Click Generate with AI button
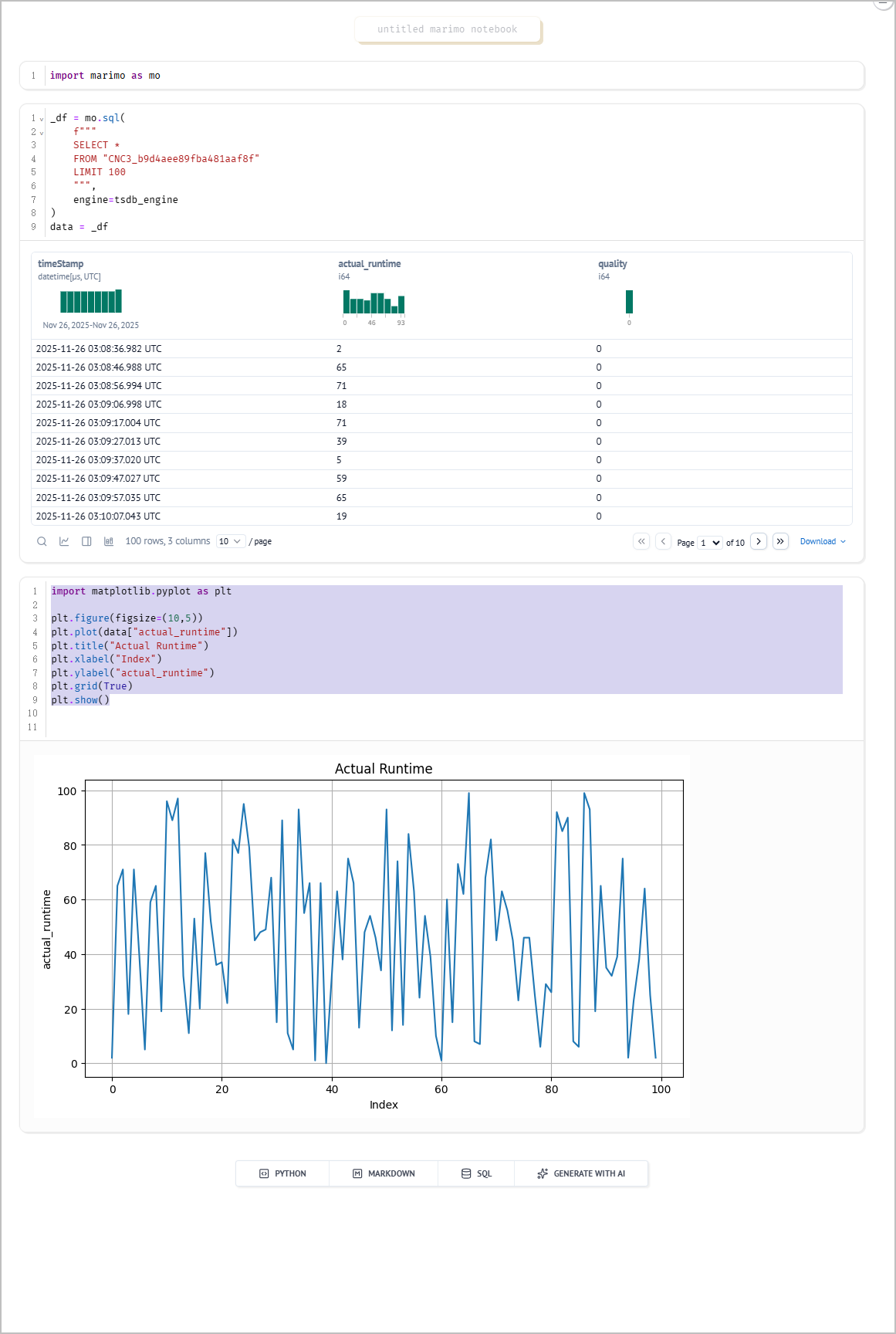The image size is (896, 1334). tap(581, 1173)
